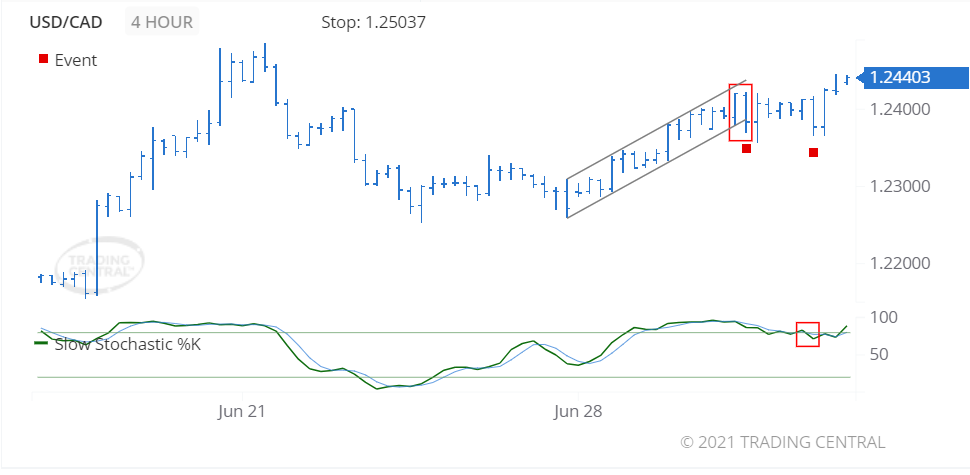Image resolution: width=970 pixels, height=475 pixels.
Task: Click the 100 level on the stochastic axis
Action: pyautogui.click(x=884, y=318)
